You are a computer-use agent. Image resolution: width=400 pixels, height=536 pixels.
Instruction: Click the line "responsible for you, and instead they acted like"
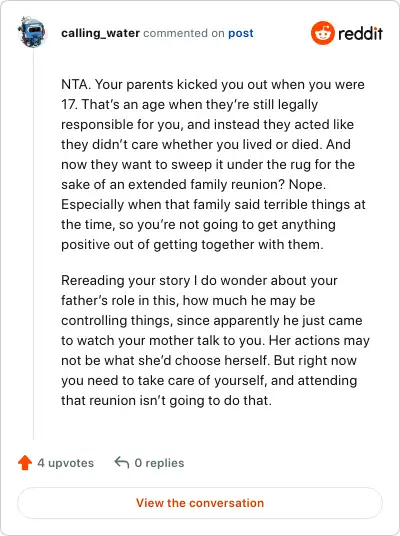tap(208, 124)
